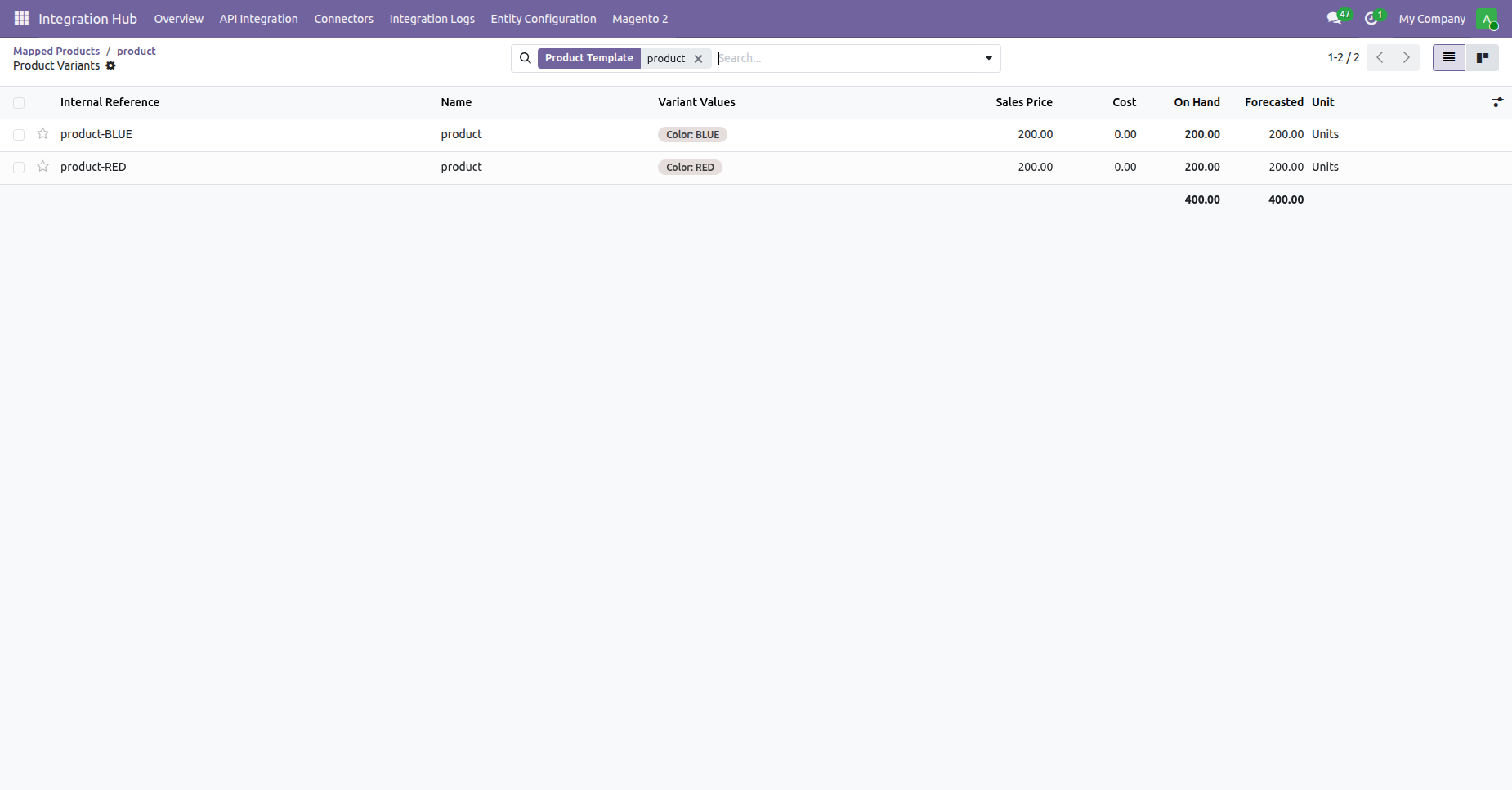This screenshot has height=790, width=1512.
Task: Switch to kanban view
Action: pos(1482,58)
